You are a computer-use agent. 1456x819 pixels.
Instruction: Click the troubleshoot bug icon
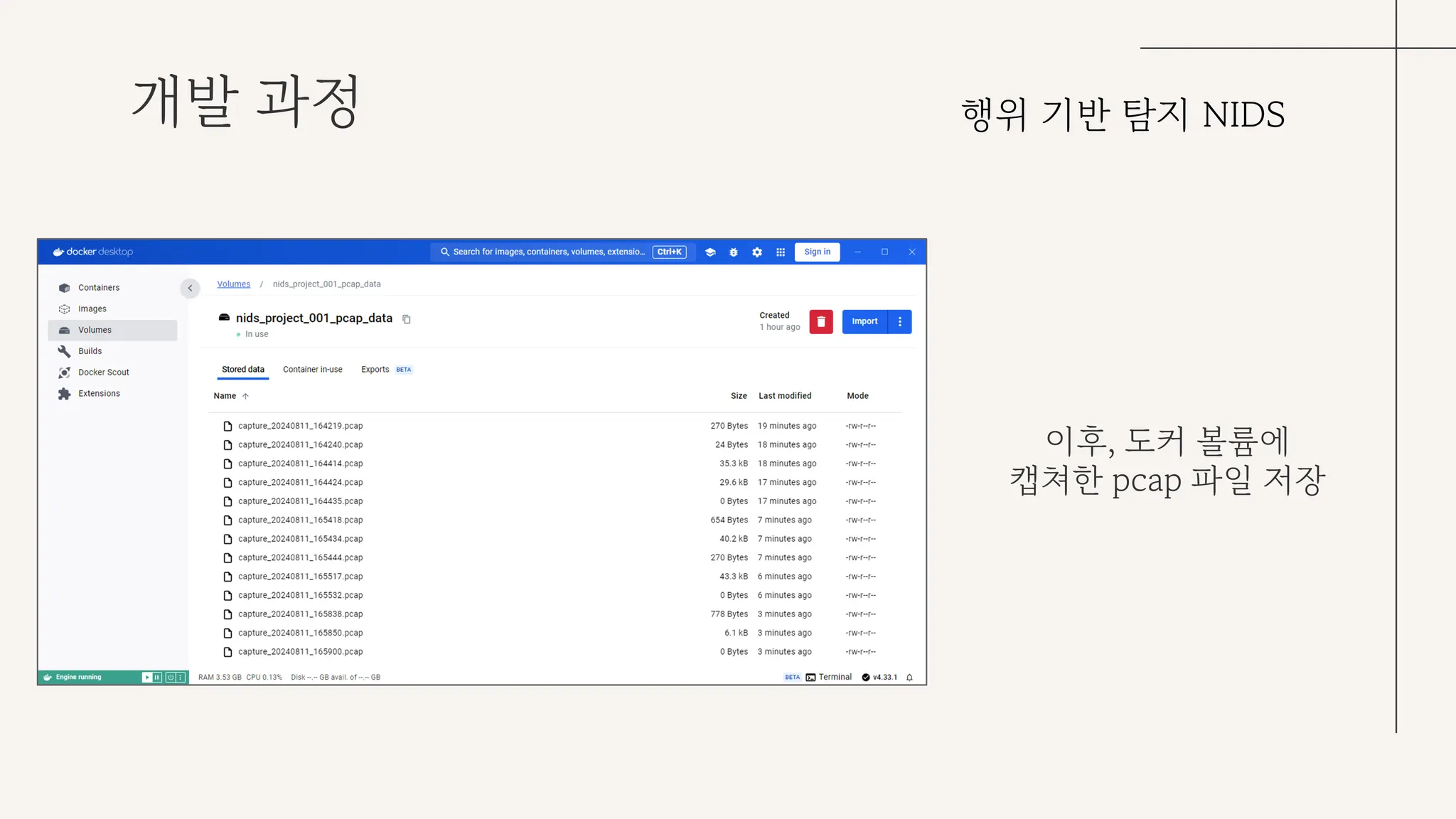(x=733, y=252)
